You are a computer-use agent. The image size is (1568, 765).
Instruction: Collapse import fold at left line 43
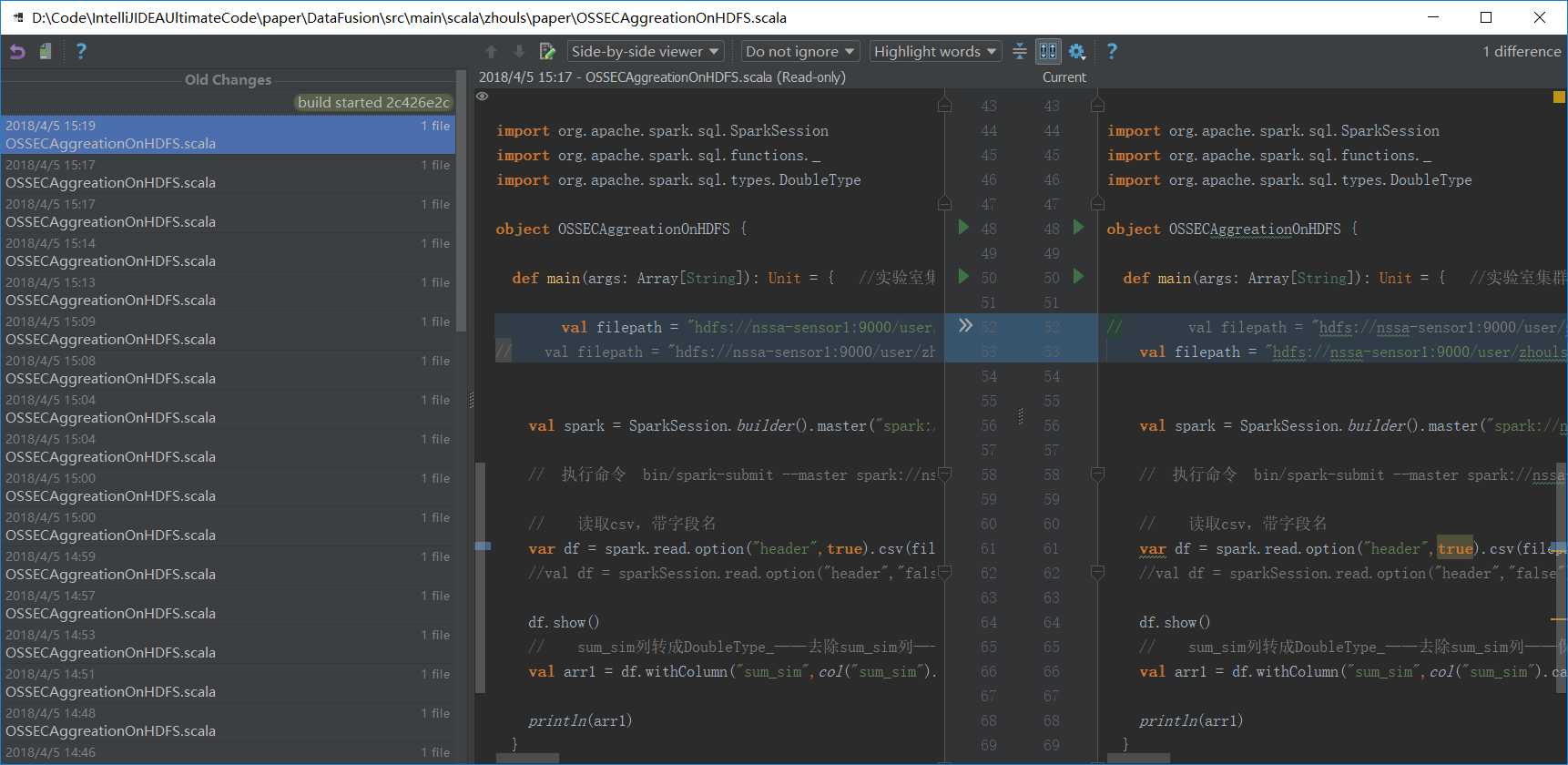(944, 106)
